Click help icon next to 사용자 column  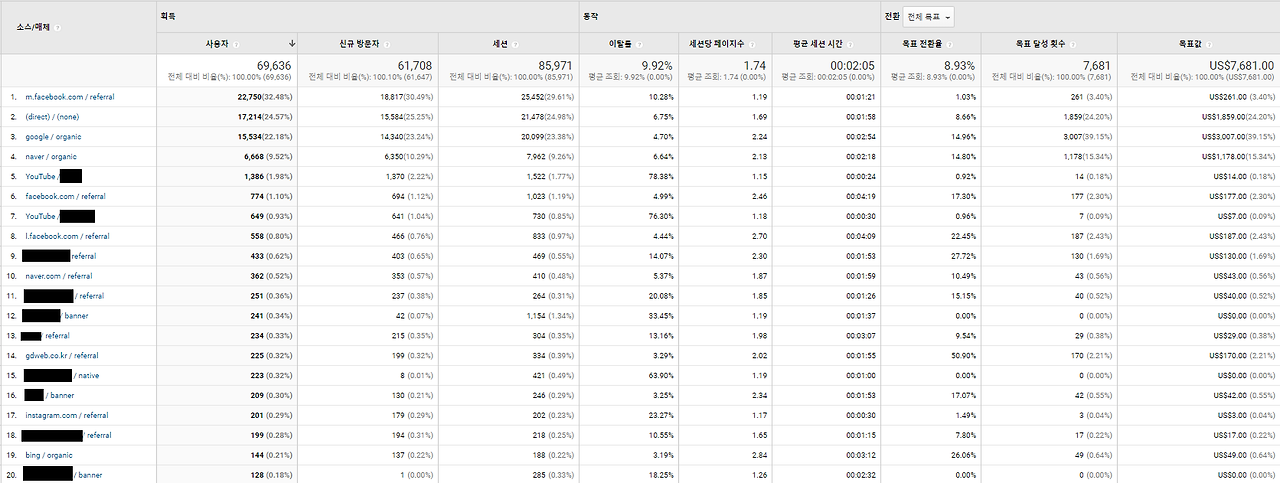235,44
